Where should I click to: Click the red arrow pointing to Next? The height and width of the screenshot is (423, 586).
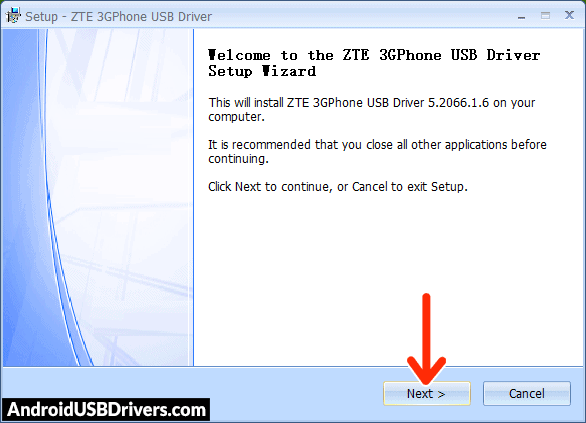[x=426, y=339]
